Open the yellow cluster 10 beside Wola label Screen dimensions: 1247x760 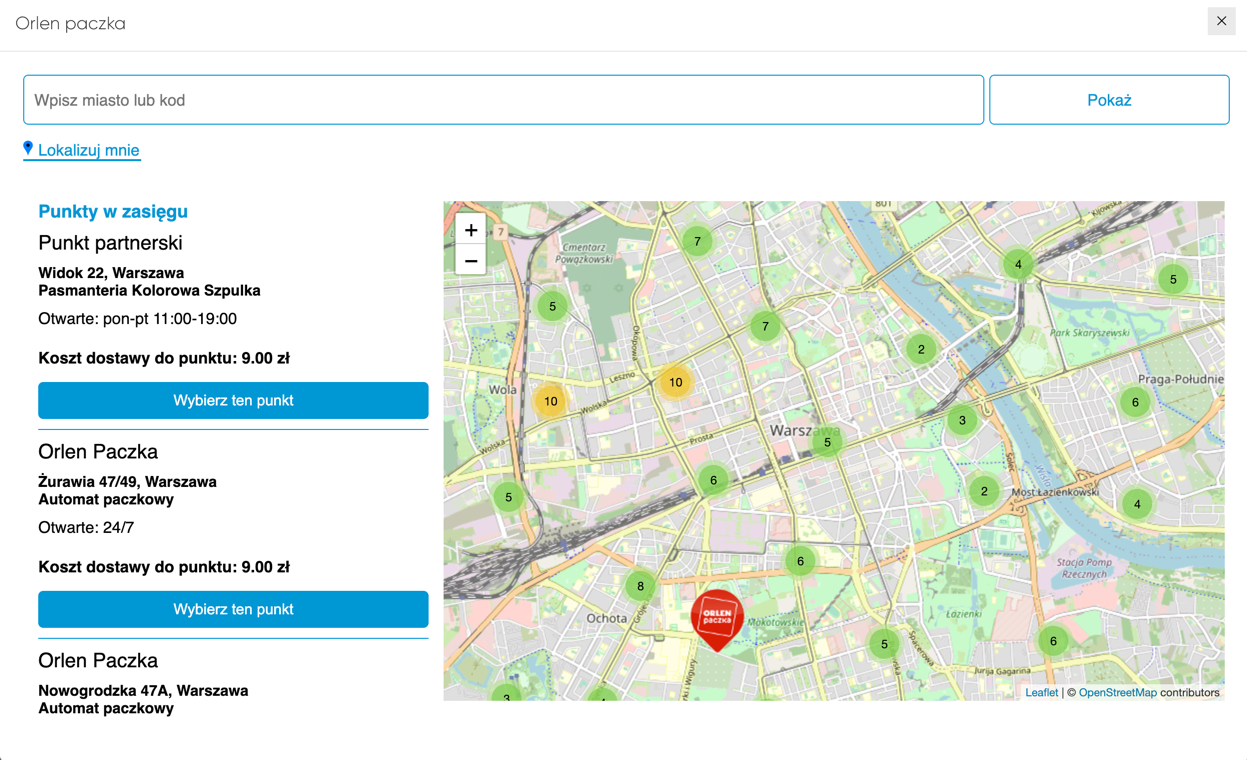pyautogui.click(x=550, y=401)
